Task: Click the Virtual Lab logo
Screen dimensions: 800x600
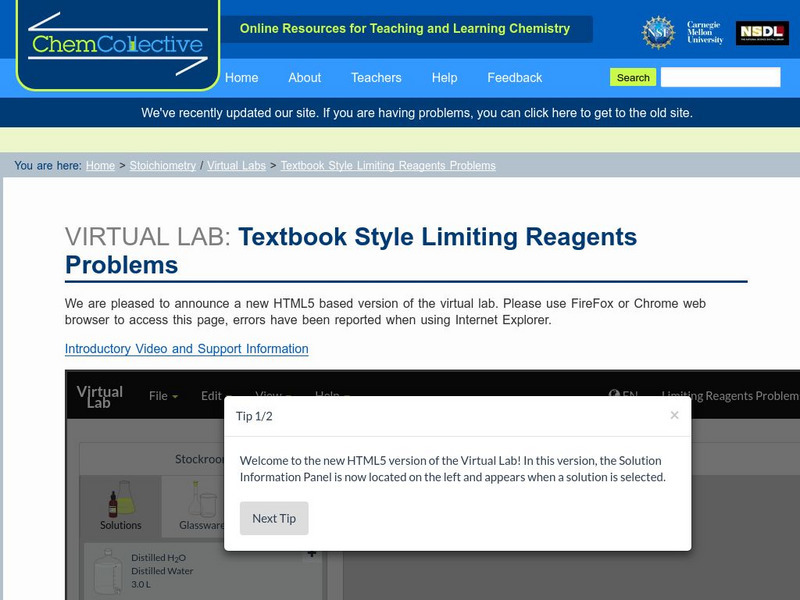Action: click(99, 396)
